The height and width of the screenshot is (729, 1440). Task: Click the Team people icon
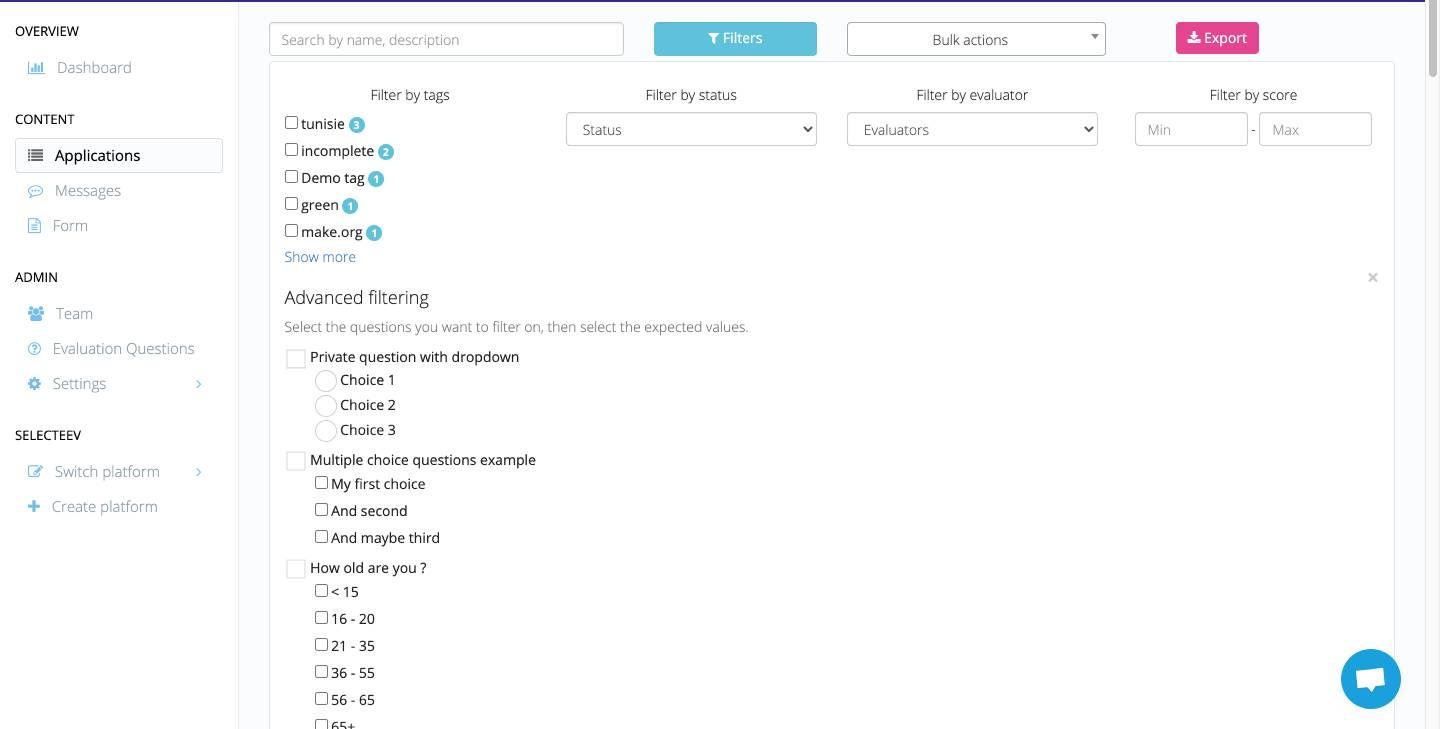36,314
